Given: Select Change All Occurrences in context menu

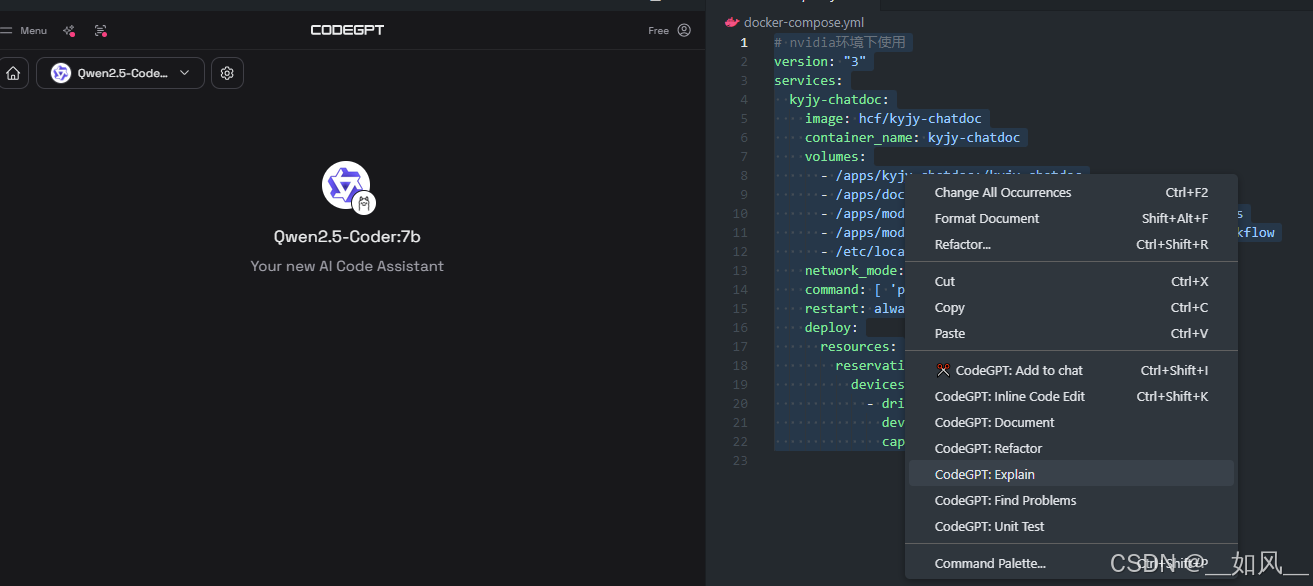Looking at the screenshot, I should [x=1071, y=193].
